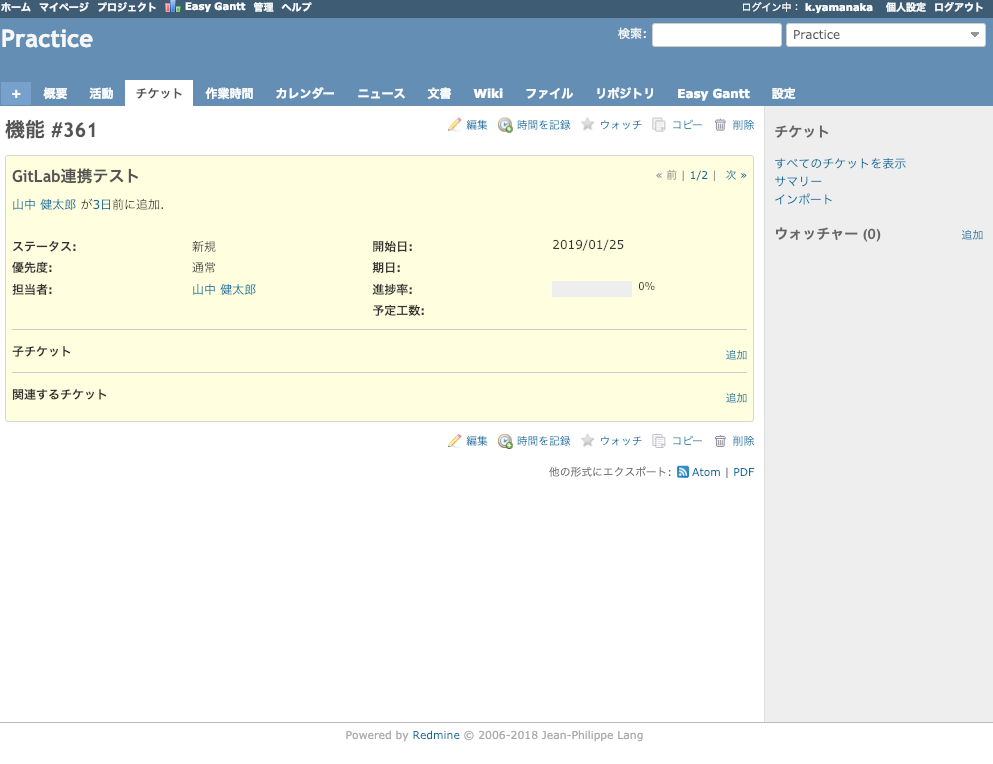Export the ticket as PDF
Screen dimensions: 993x764
click(x=744, y=472)
